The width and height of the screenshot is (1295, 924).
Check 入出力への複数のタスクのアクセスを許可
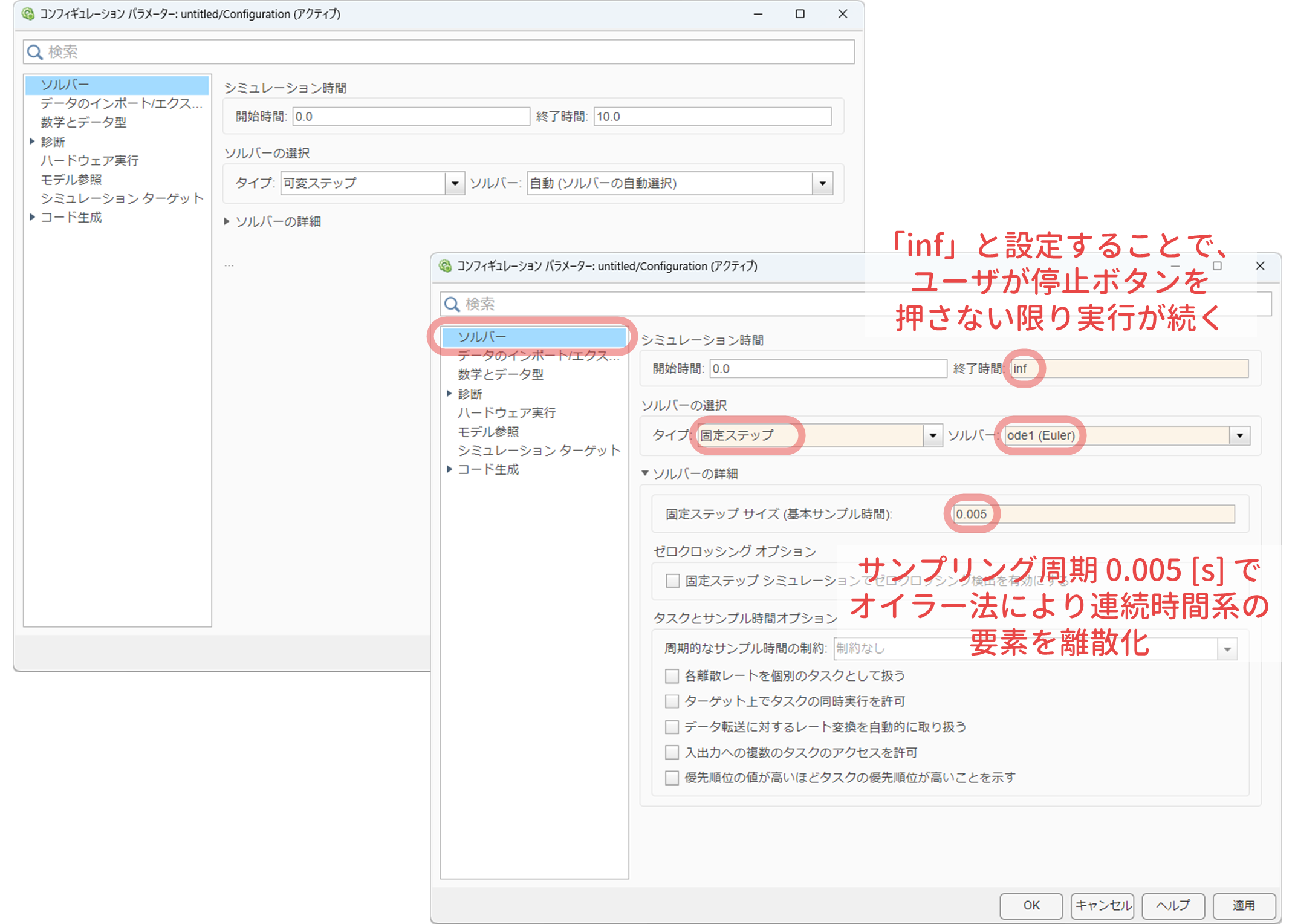[x=672, y=752]
